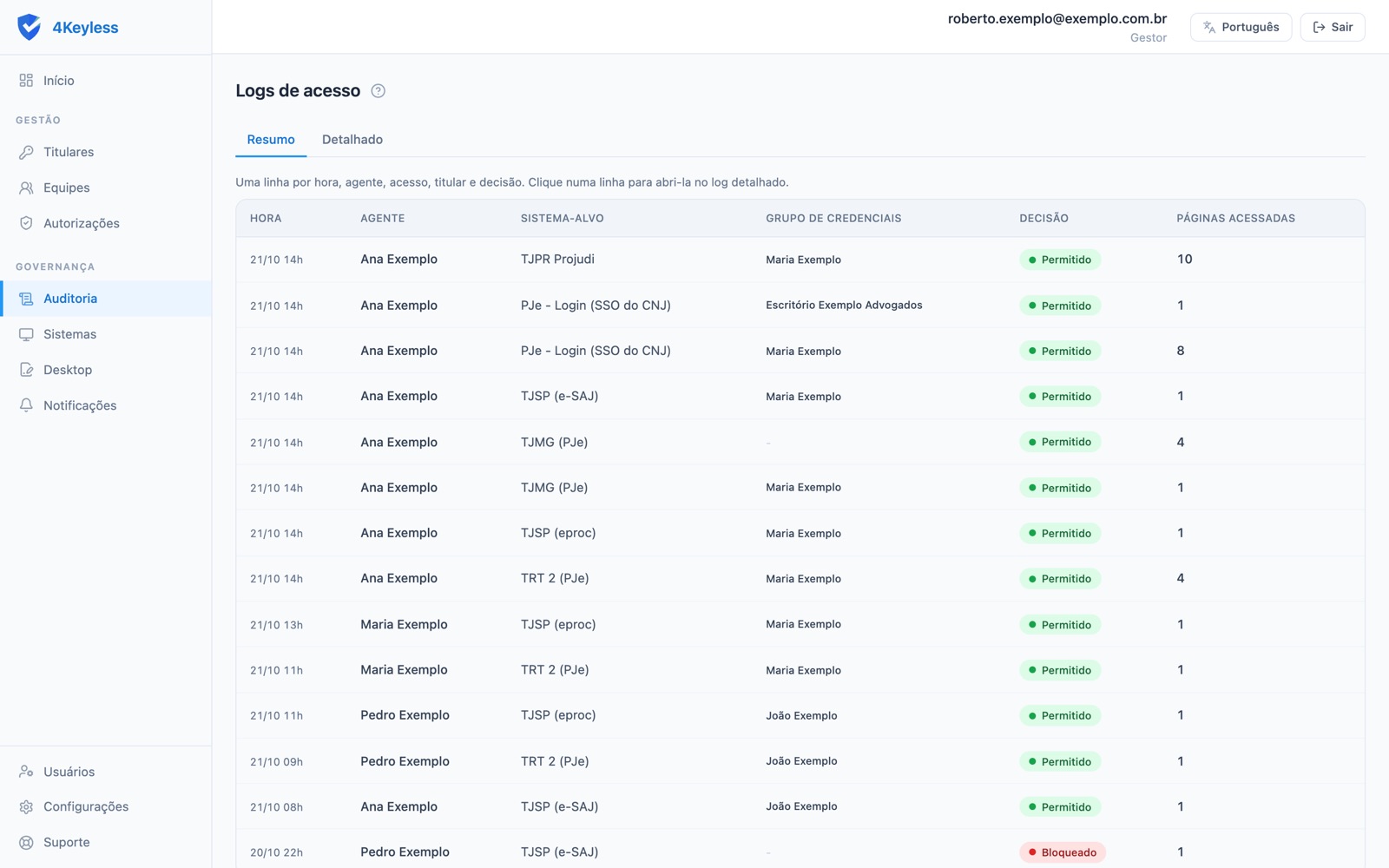The height and width of the screenshot is (868, 1389).
Task: Go to the Autorizações page
Action: tap(106, 223)
